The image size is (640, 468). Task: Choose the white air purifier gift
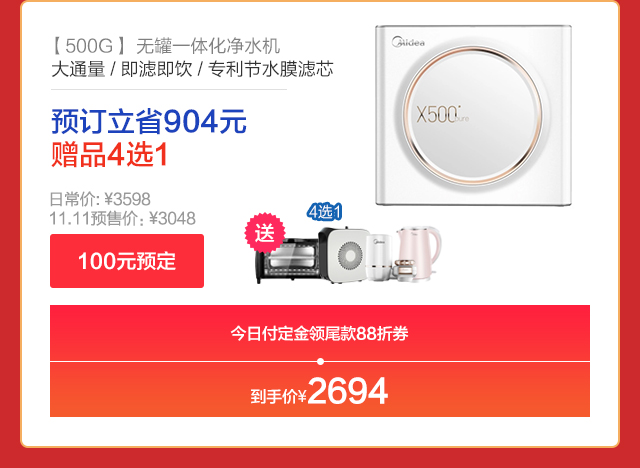(344, 255)
